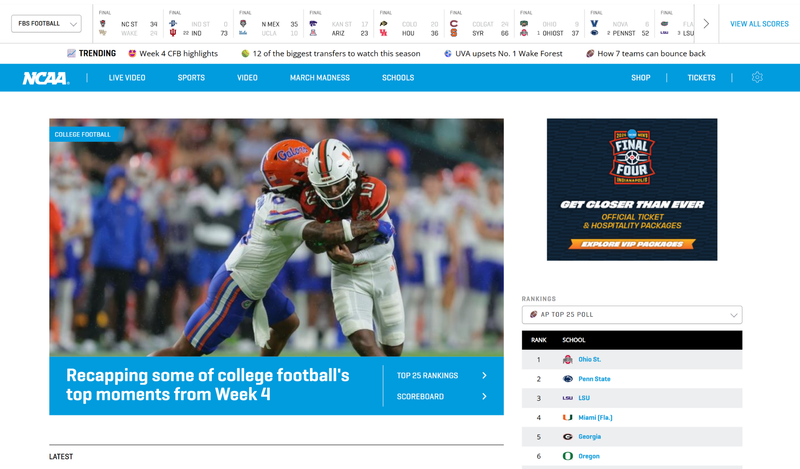This screenshot has height=469, width=800.
Task: Open Ohio St. in rankings
Action: [x=589, y=359]
